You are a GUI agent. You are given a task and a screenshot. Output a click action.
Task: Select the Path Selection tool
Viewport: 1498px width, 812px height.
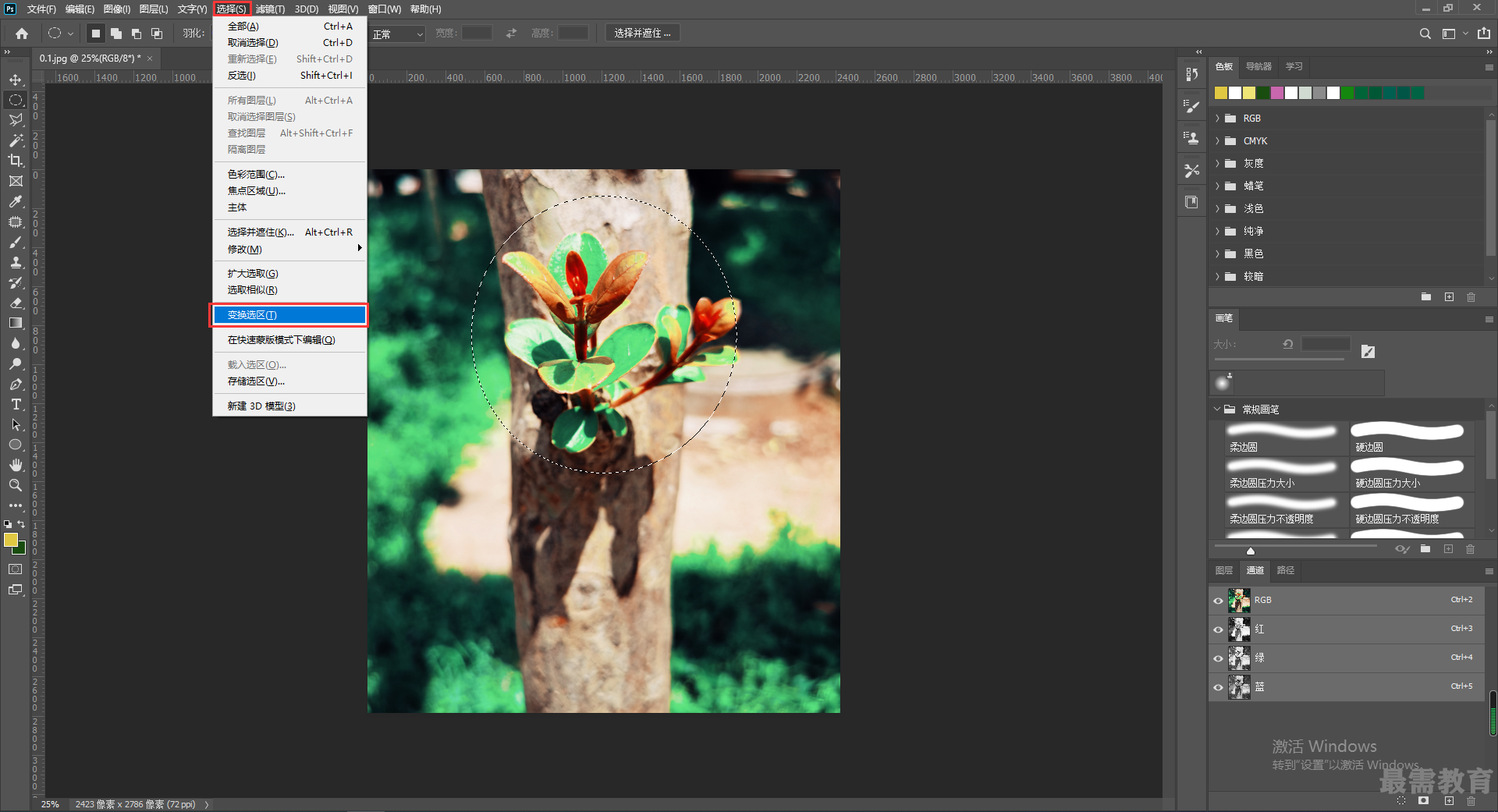(x=16, y=424)
